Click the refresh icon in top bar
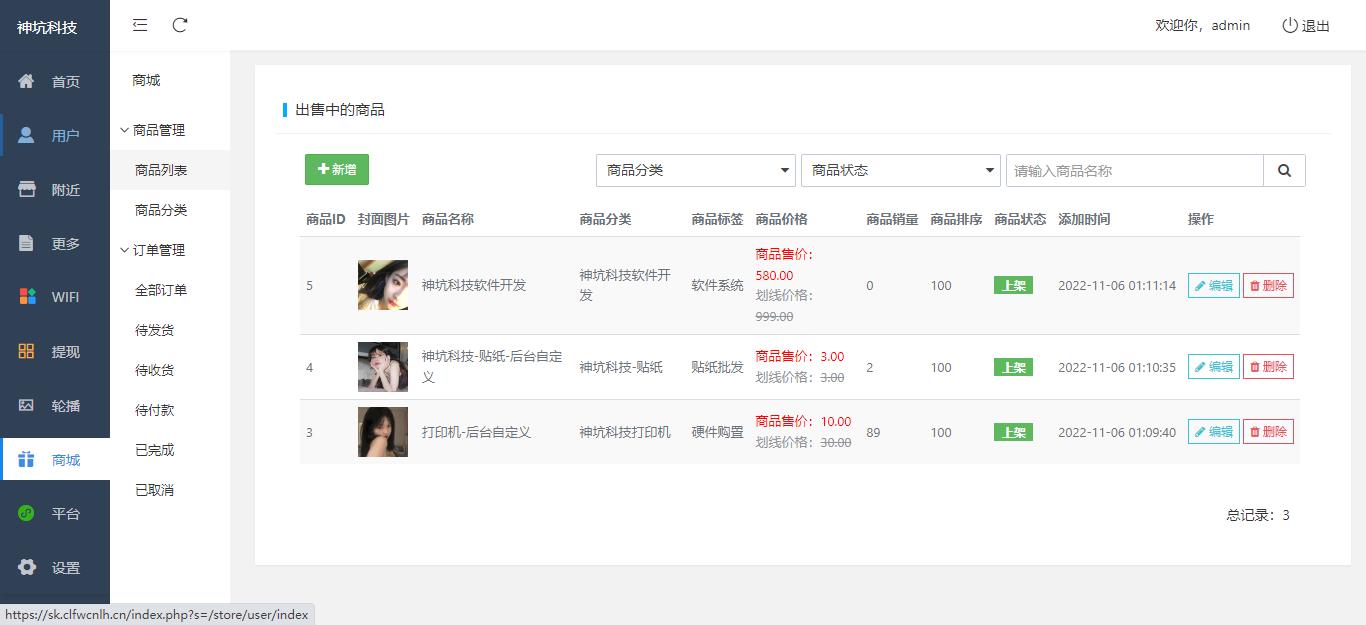The width and height of the screenshot is (1366, 625). tap(180, 25)
